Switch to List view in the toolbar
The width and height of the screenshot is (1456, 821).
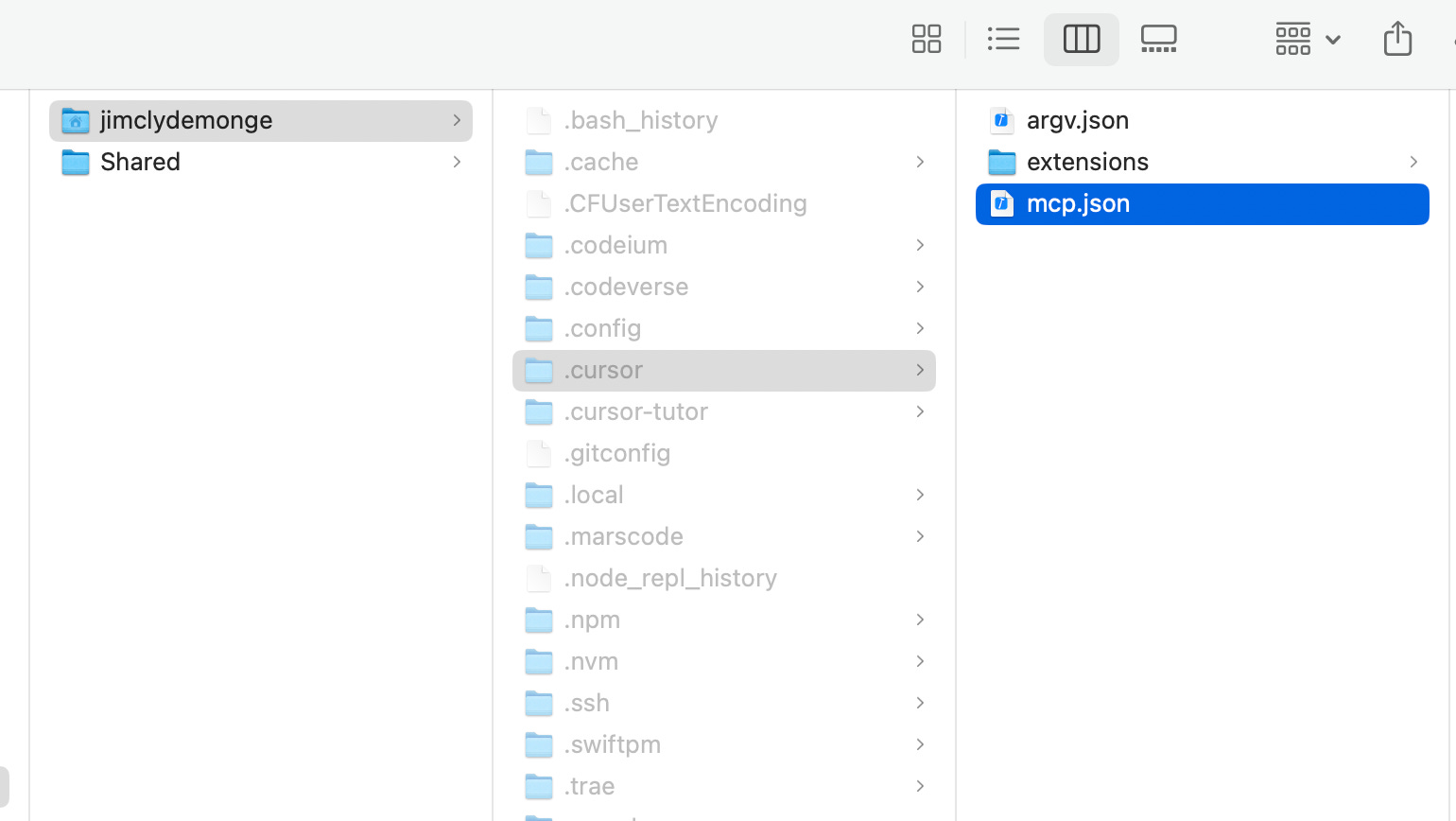tap(1003, 39)
